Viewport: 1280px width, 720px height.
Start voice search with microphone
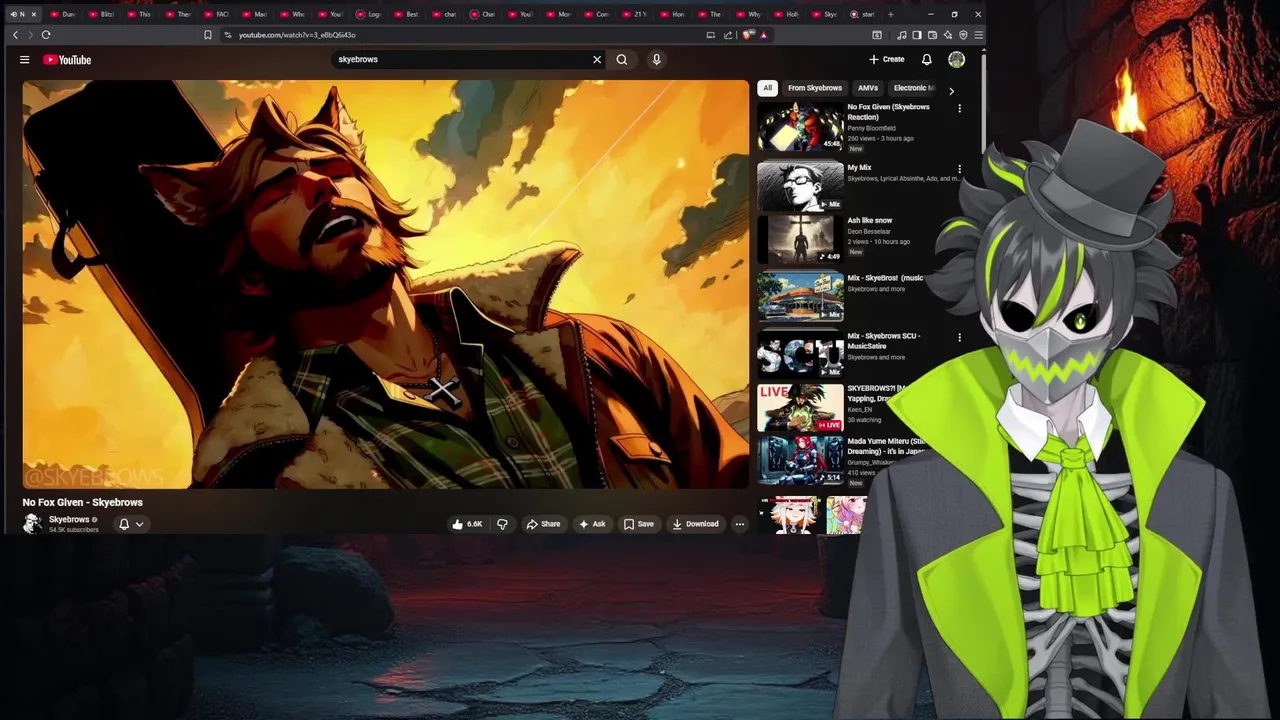[656, 59]
